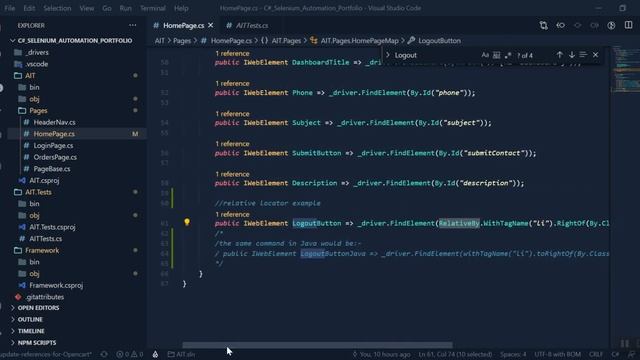
Task: Open the File menu
Action: 9,8
